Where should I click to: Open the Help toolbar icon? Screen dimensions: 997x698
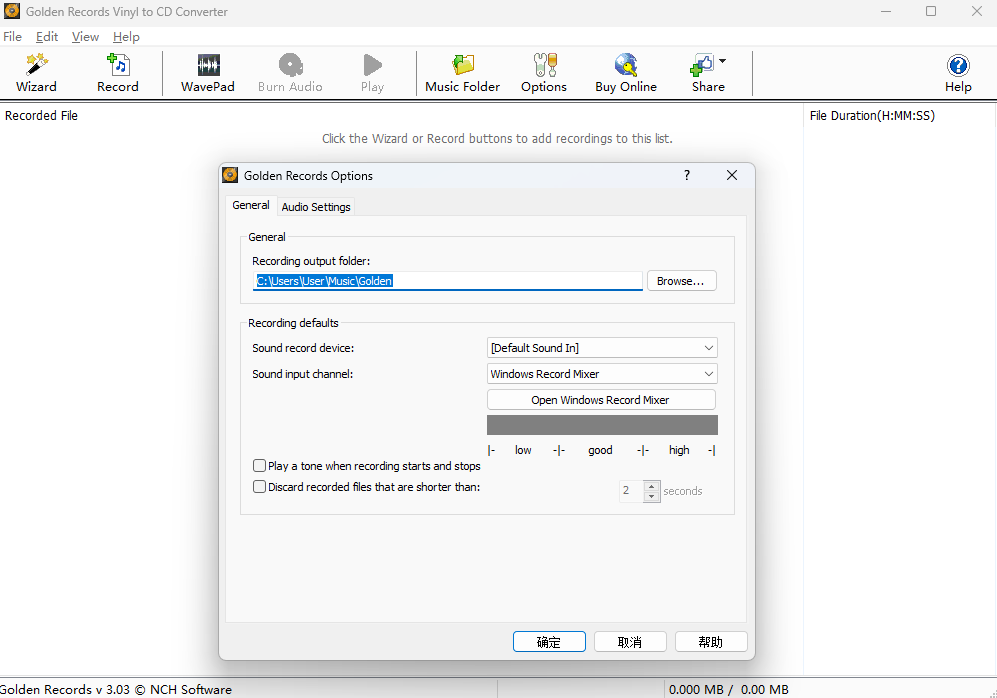click(x=958, y=66)
